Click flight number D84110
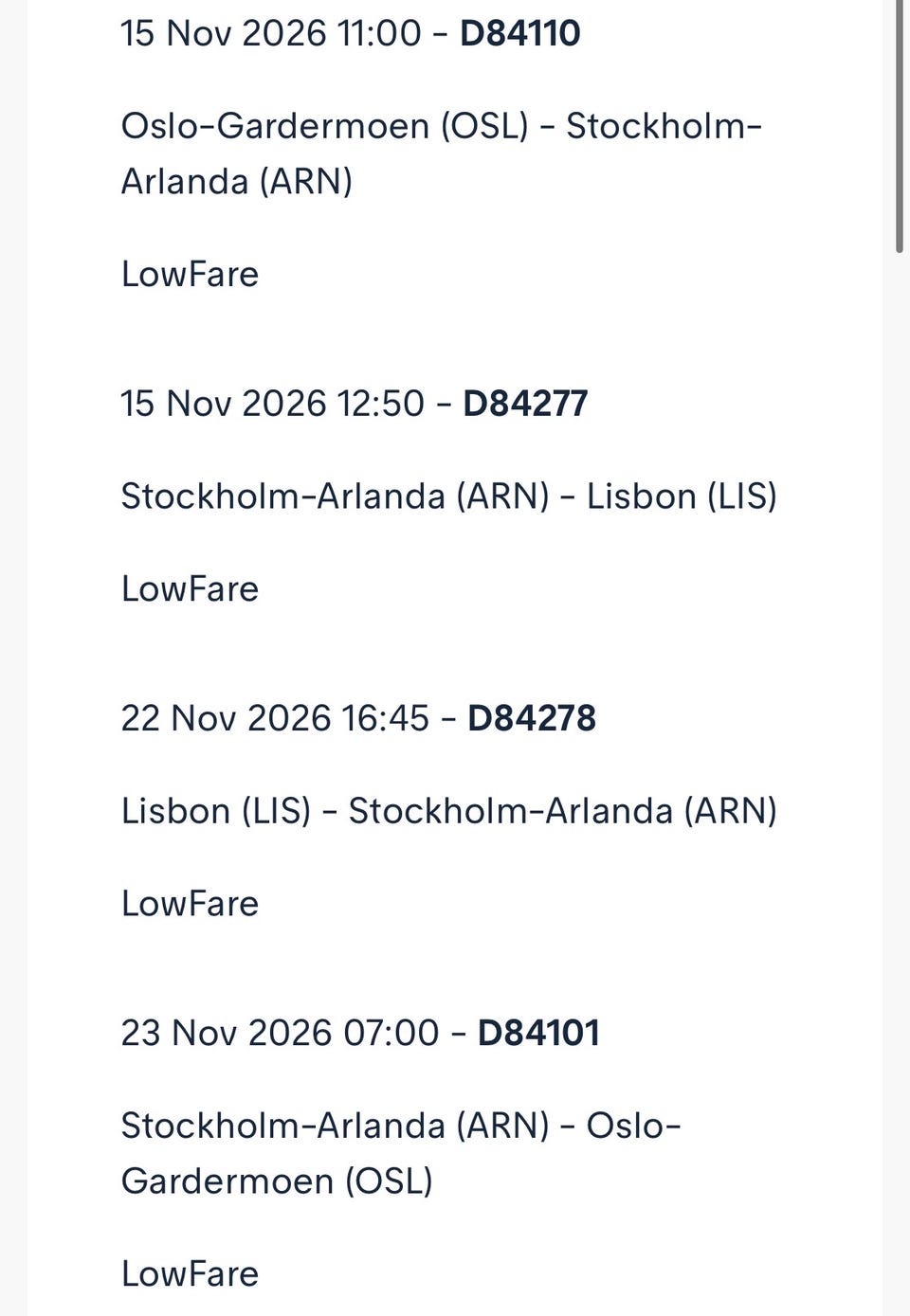Screen dimensions: 910x1316 519,33
